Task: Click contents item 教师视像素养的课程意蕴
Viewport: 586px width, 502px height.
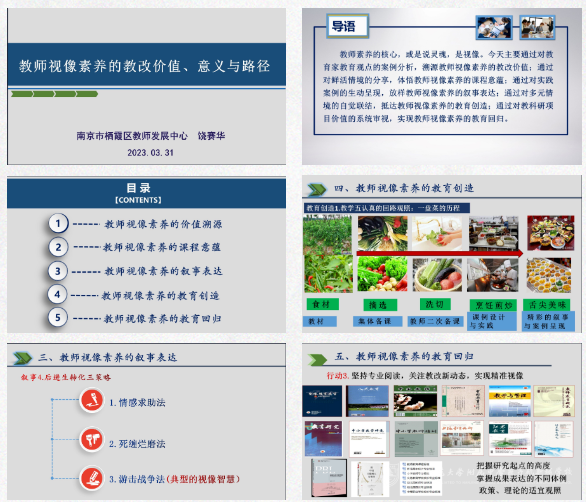Action: pyautogui.click(x=162, y=247)
